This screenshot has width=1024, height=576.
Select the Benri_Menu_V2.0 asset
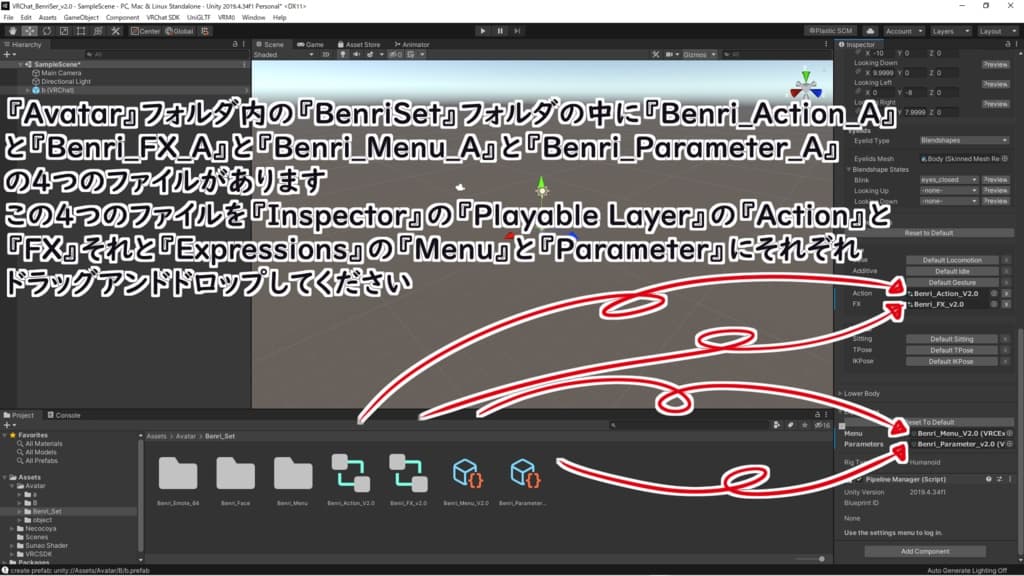[466, 473]
